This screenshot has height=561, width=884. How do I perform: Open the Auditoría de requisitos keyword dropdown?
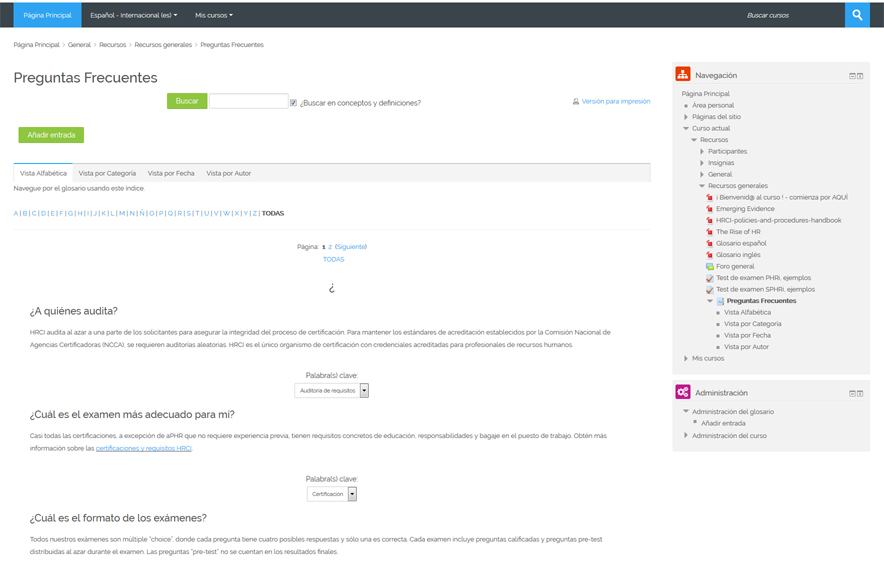tap(332, 390)
